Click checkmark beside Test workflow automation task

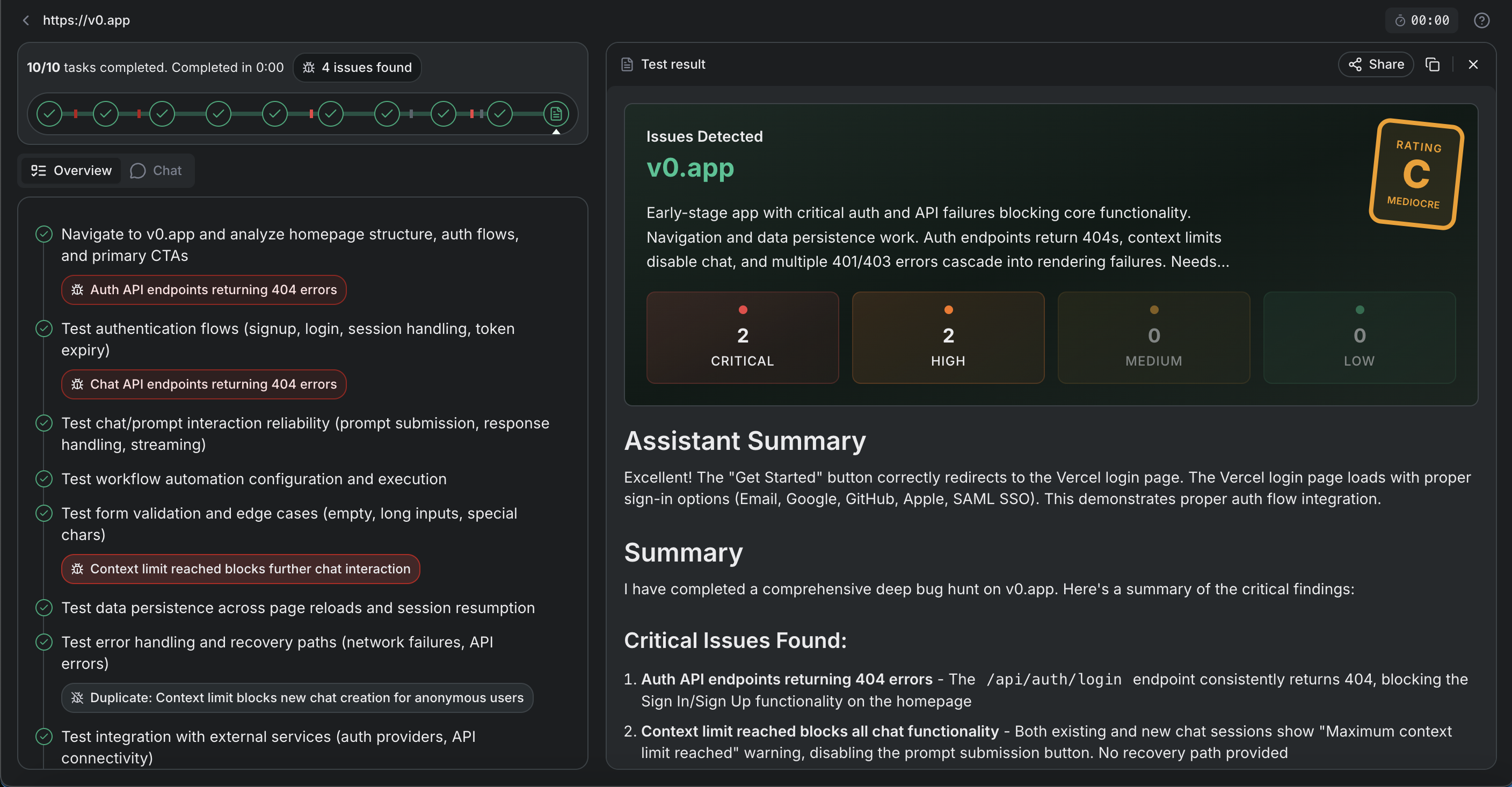coord(44,479)
